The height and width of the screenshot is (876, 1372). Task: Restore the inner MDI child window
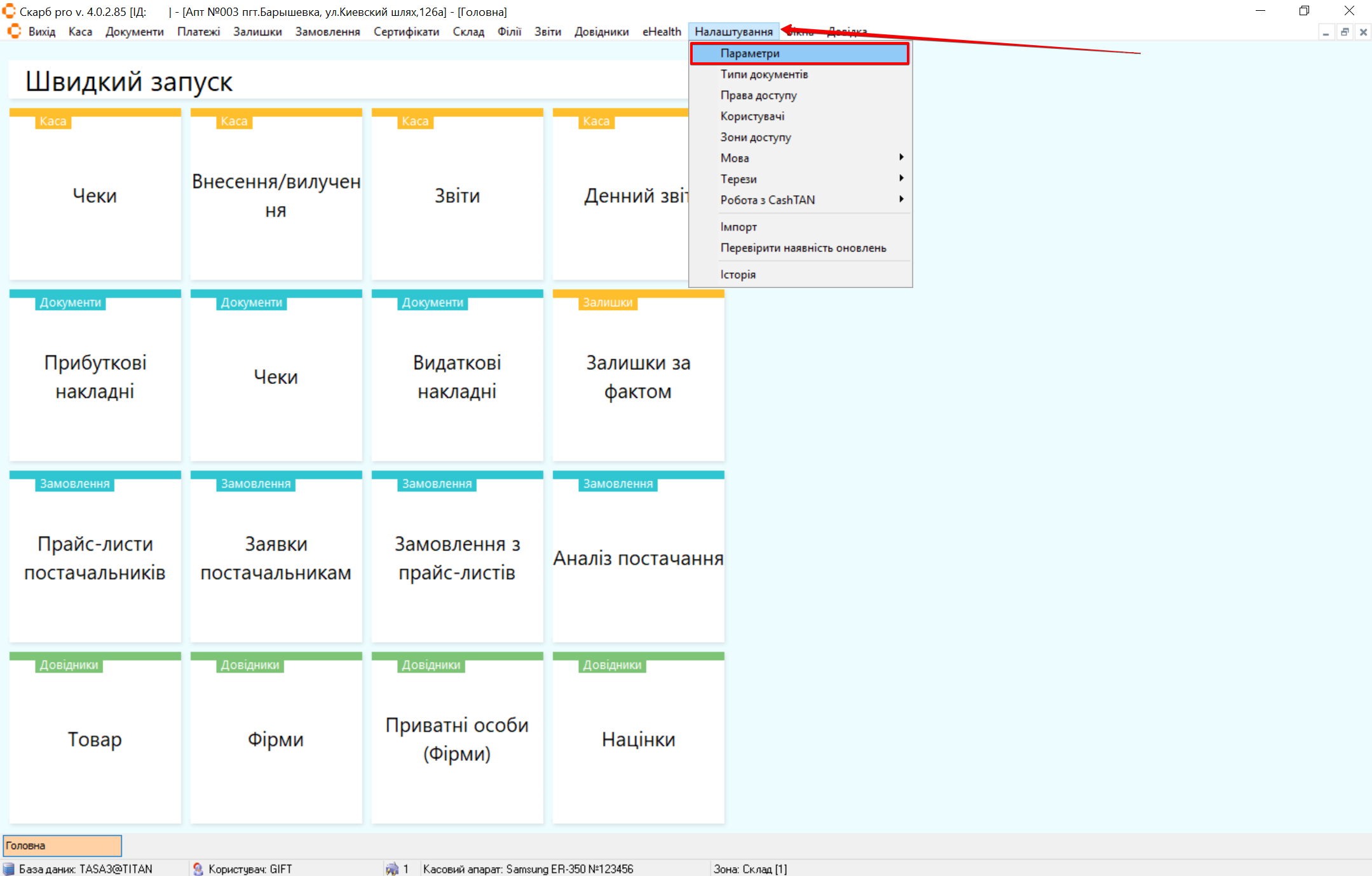pyautogui.click(x=1345, y=32)
